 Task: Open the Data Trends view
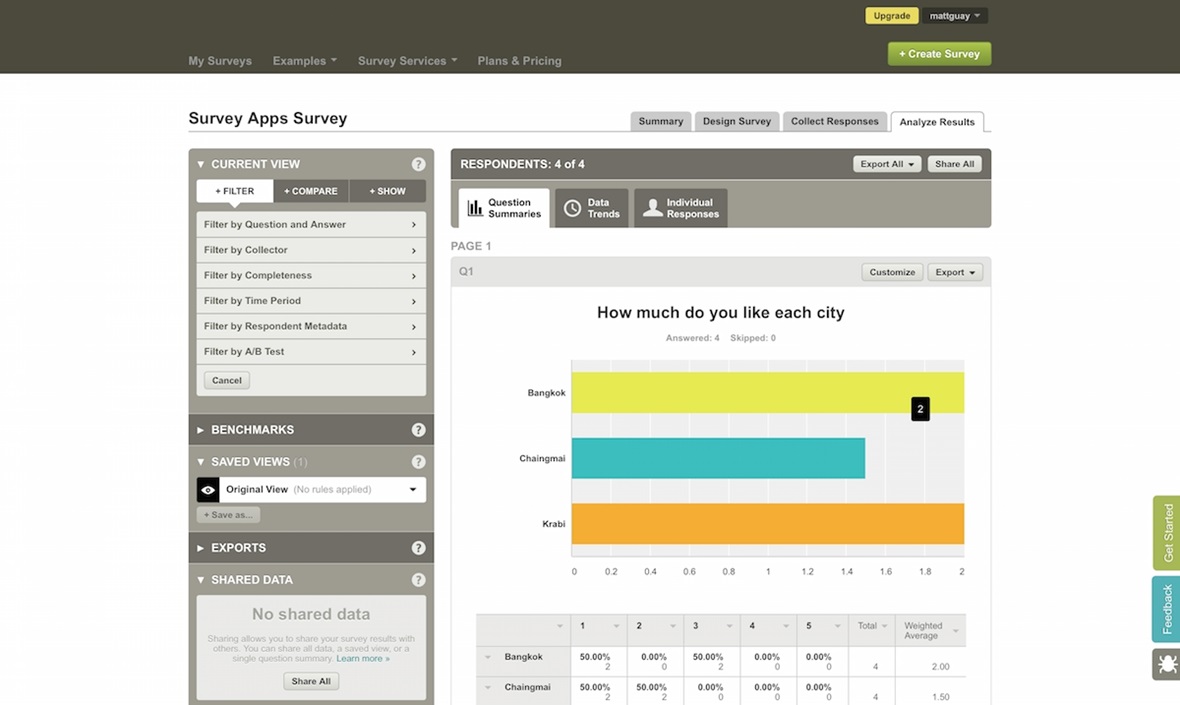(592, 208)
